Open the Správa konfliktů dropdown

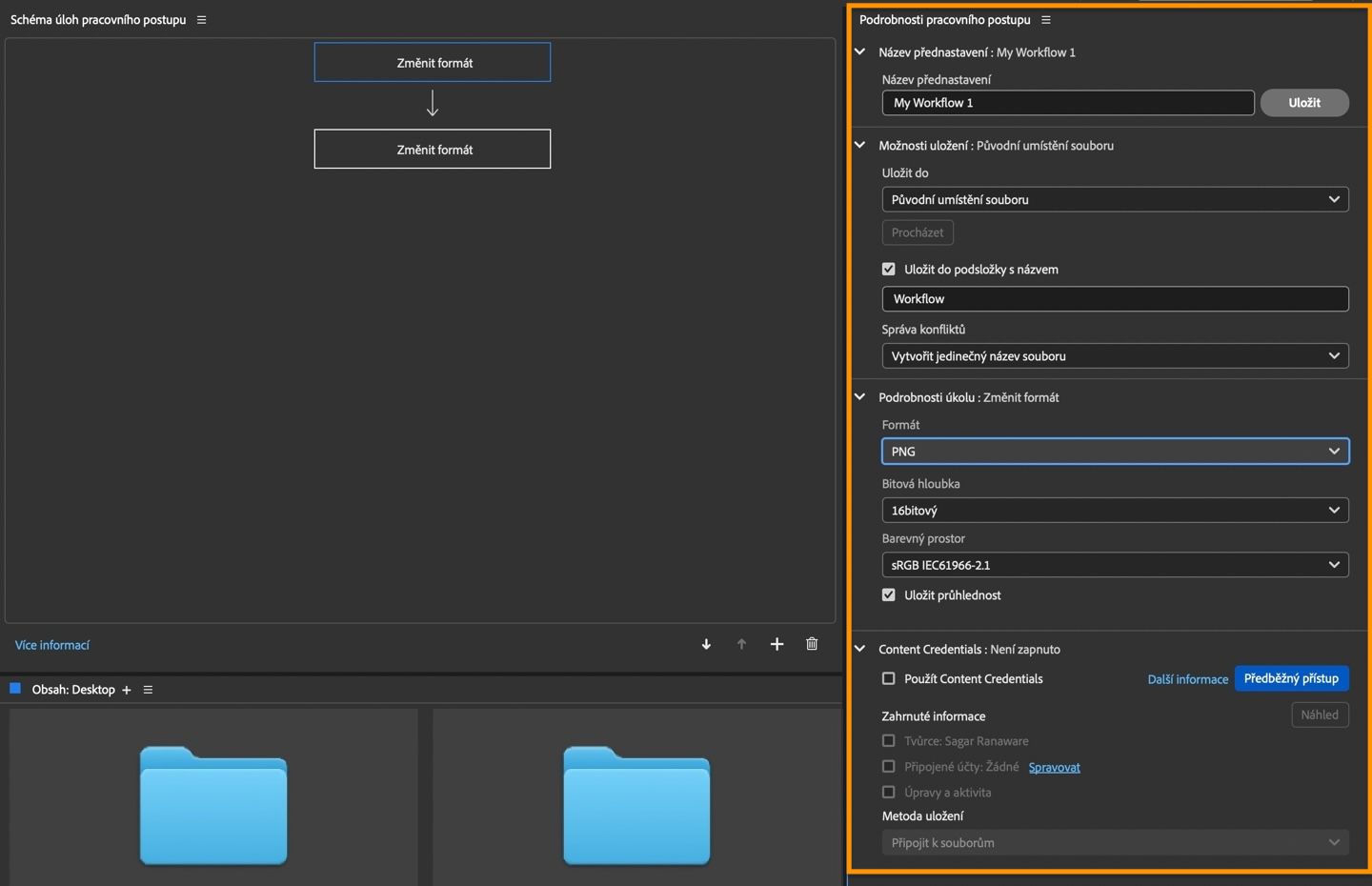pyautogui.click(x=1115, y=355)
